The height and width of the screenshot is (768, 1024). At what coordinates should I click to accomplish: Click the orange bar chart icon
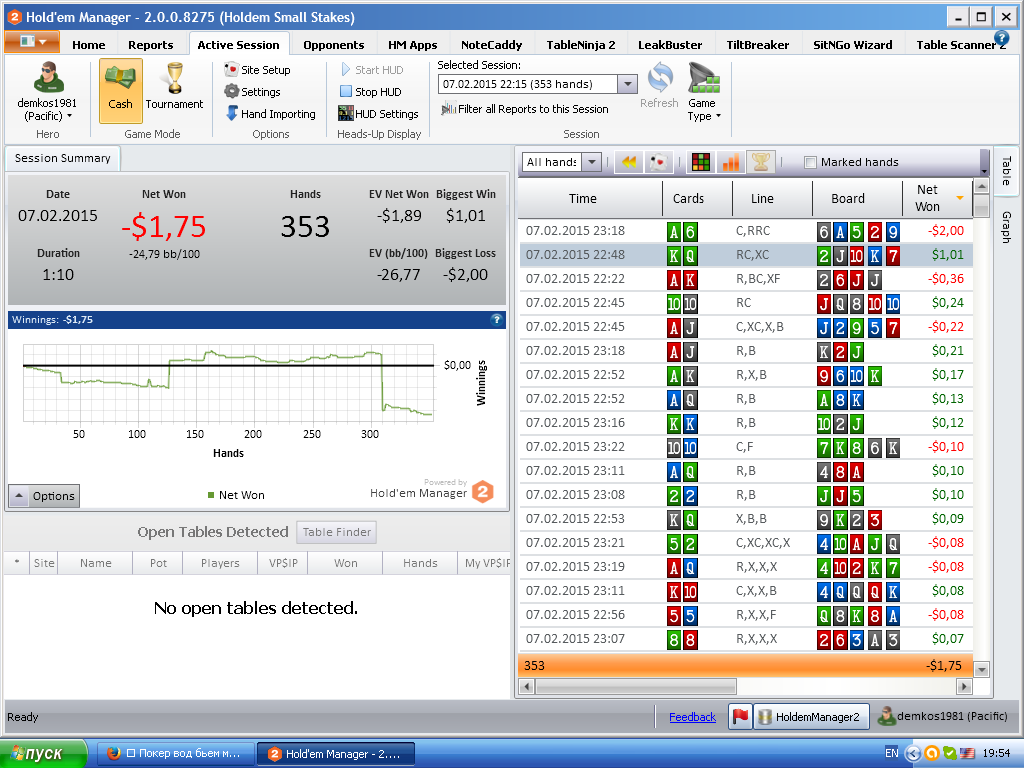click(731, 162)
